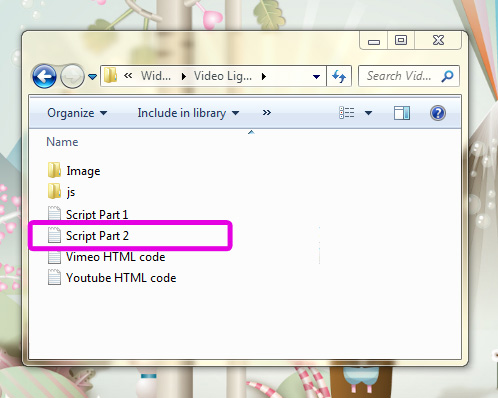The image size is (498, 398).
Task: Change view using the view icon
Action: 347,113
